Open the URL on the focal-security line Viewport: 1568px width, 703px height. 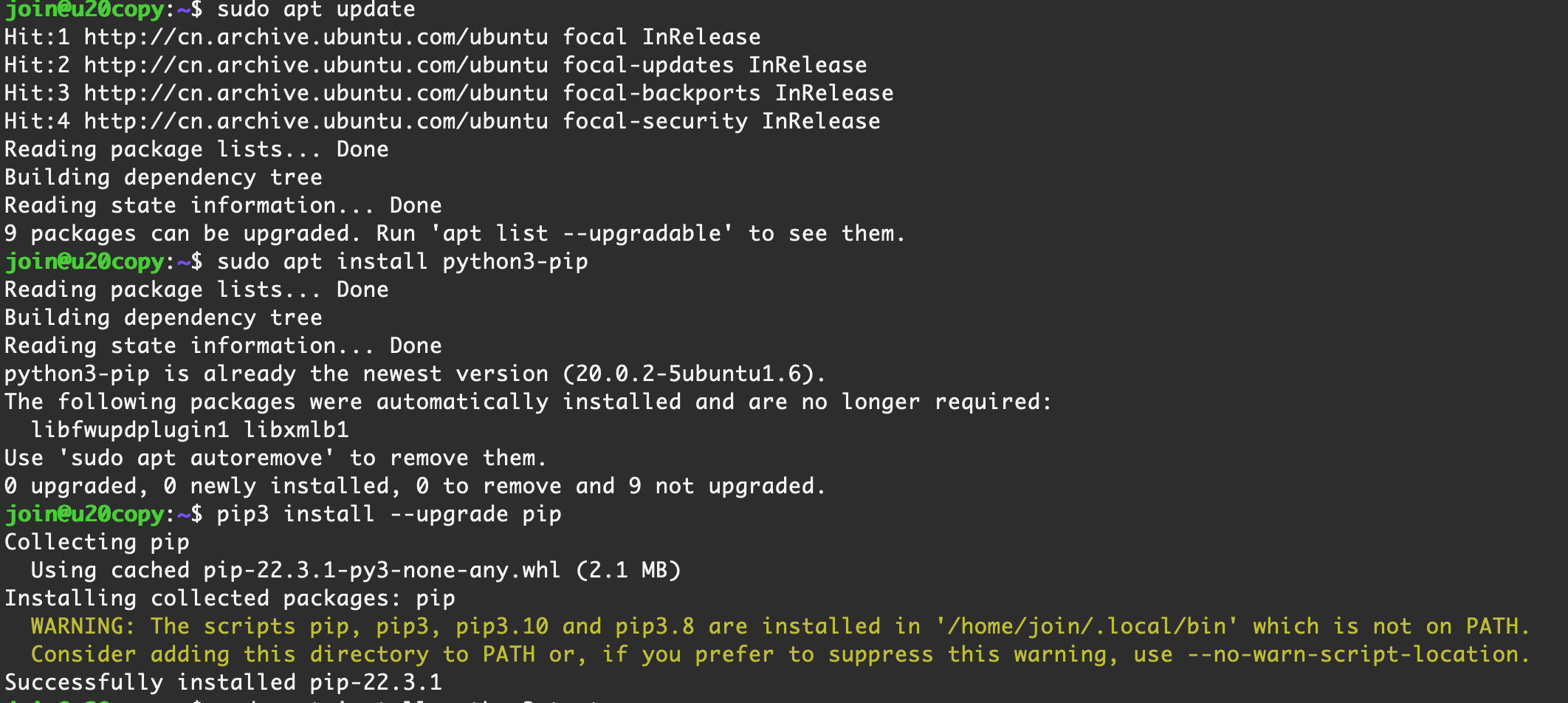[316, 121]
